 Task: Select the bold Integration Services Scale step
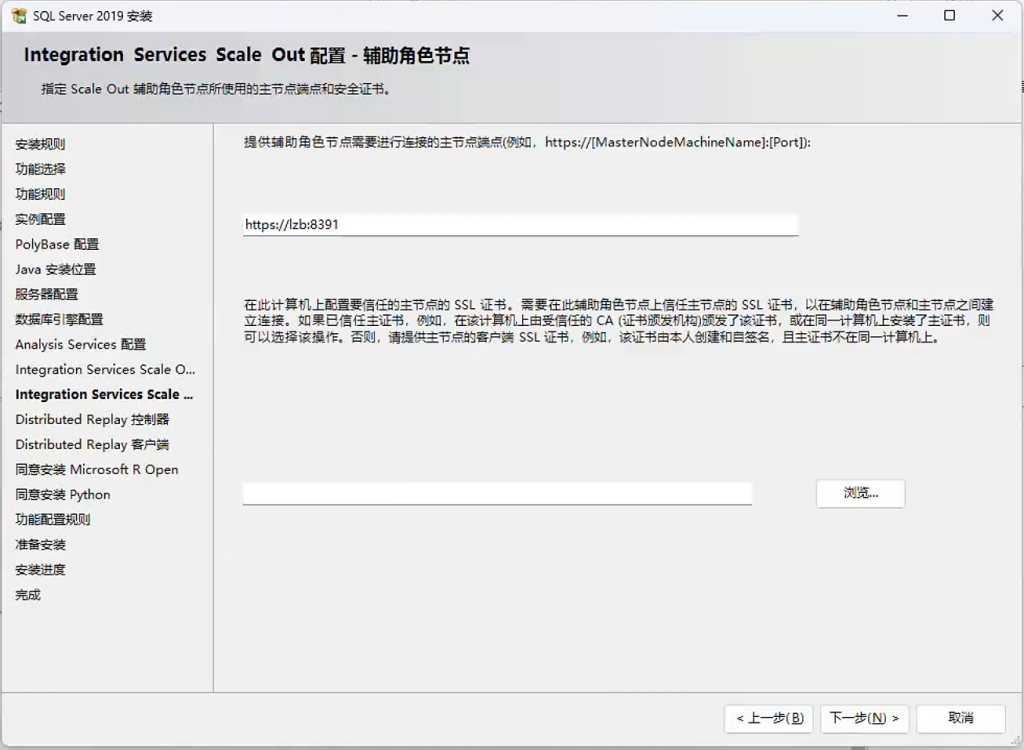click(x=104, y=395)
